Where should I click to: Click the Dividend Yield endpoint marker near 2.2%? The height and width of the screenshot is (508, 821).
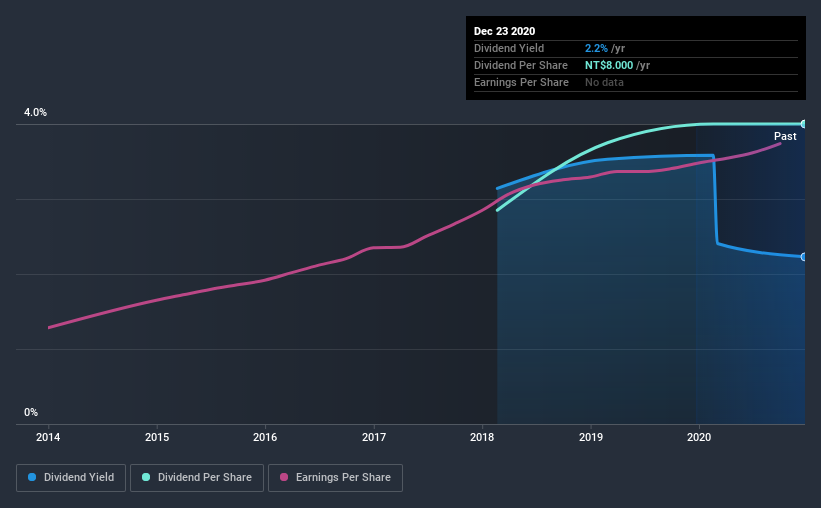click(804, 257)
